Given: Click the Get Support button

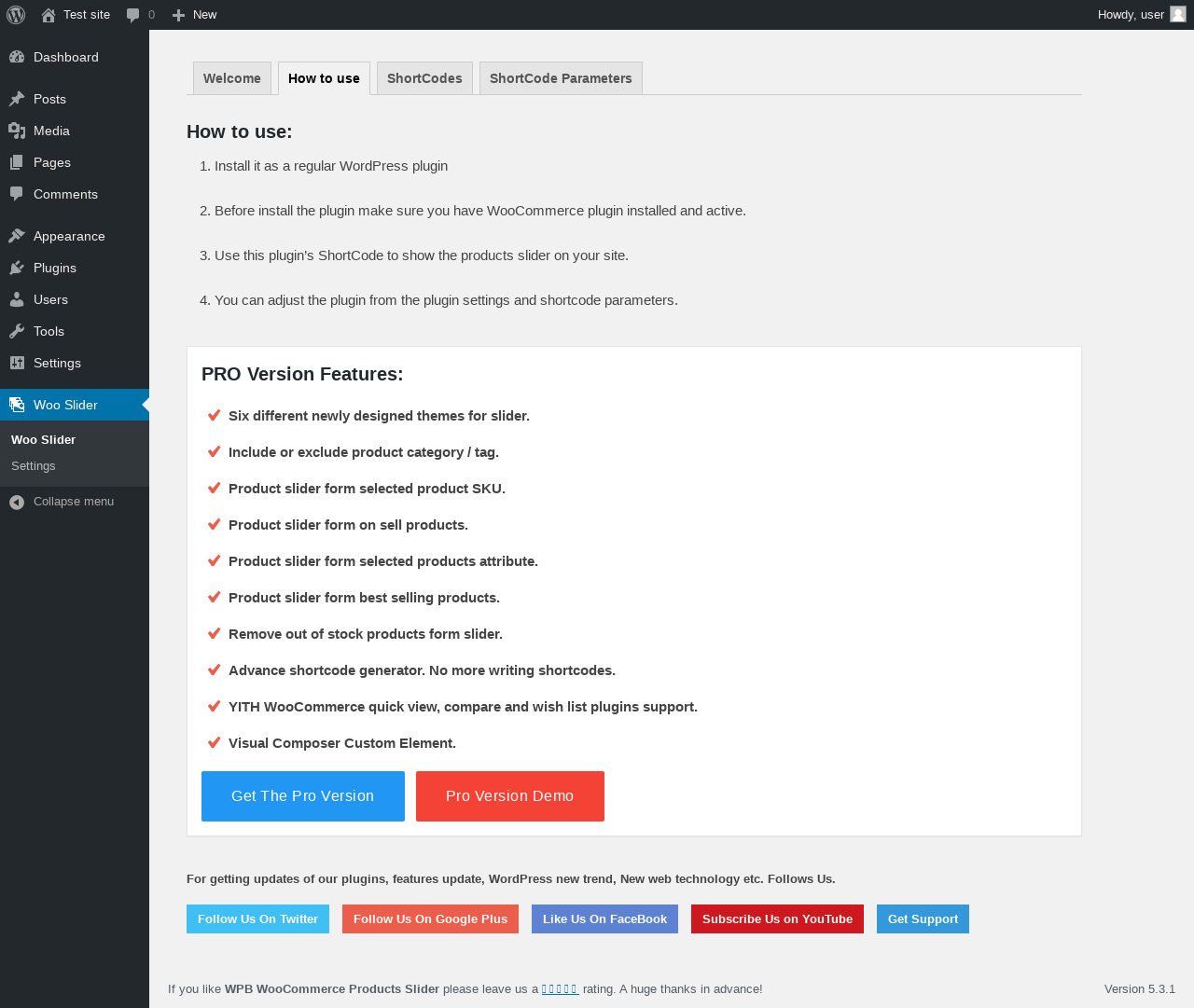Looking at the screenshot, I should click(x=923, y=918).
